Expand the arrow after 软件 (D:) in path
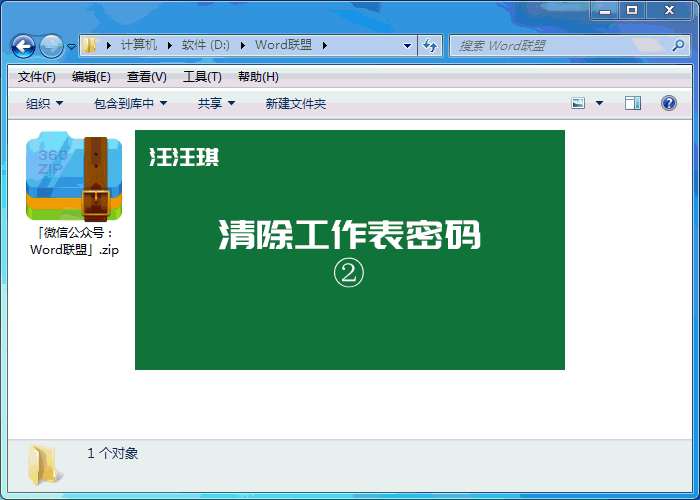 [x=242, y=46]
